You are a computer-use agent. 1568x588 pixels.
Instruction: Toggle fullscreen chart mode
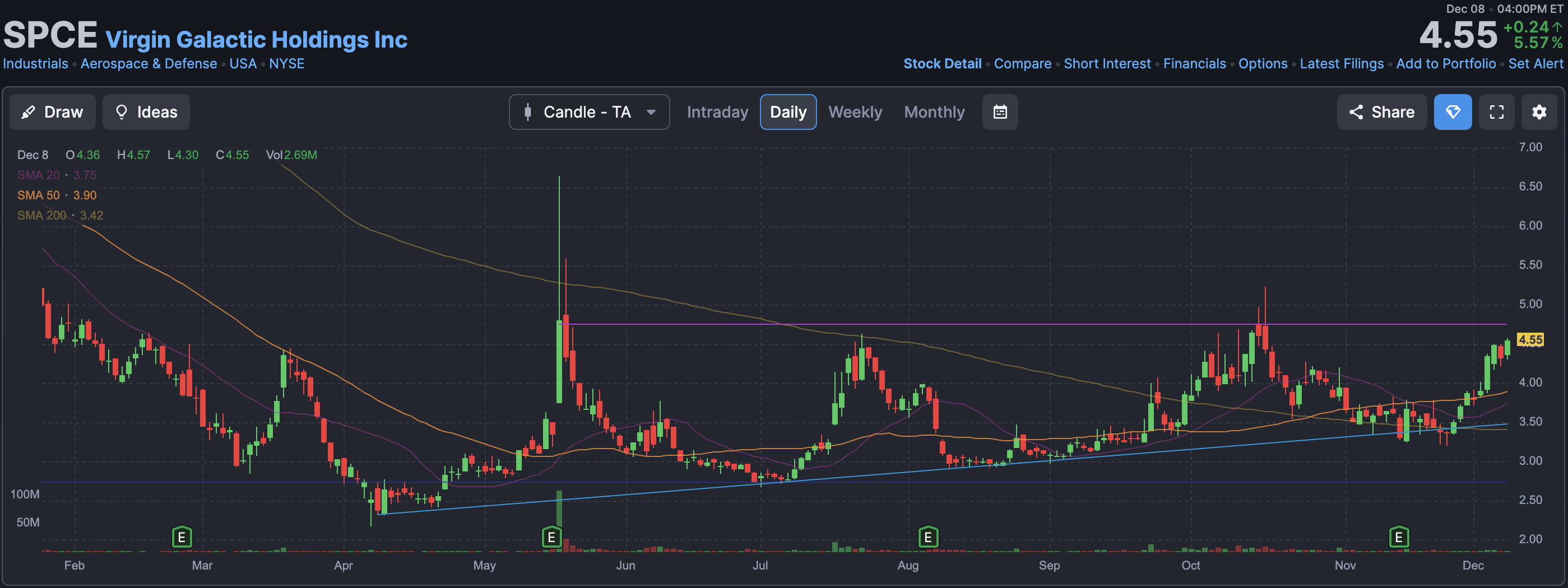[x=1497, y=112]
